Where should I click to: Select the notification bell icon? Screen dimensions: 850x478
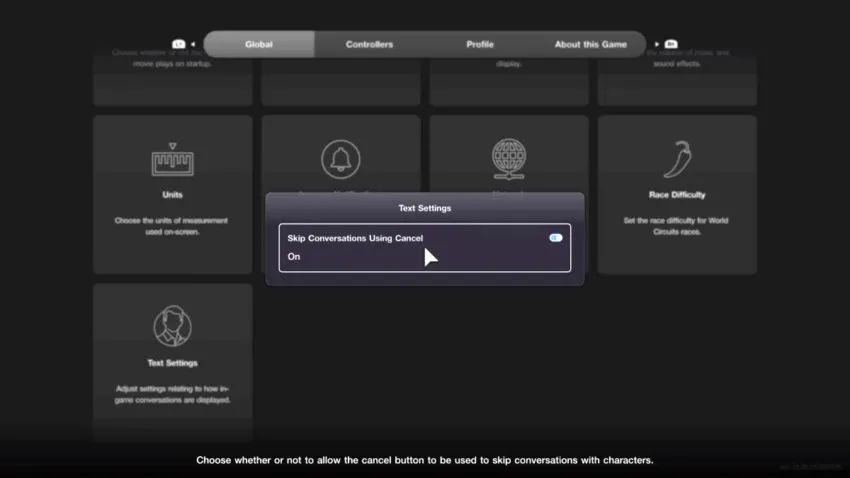point(340,159)
